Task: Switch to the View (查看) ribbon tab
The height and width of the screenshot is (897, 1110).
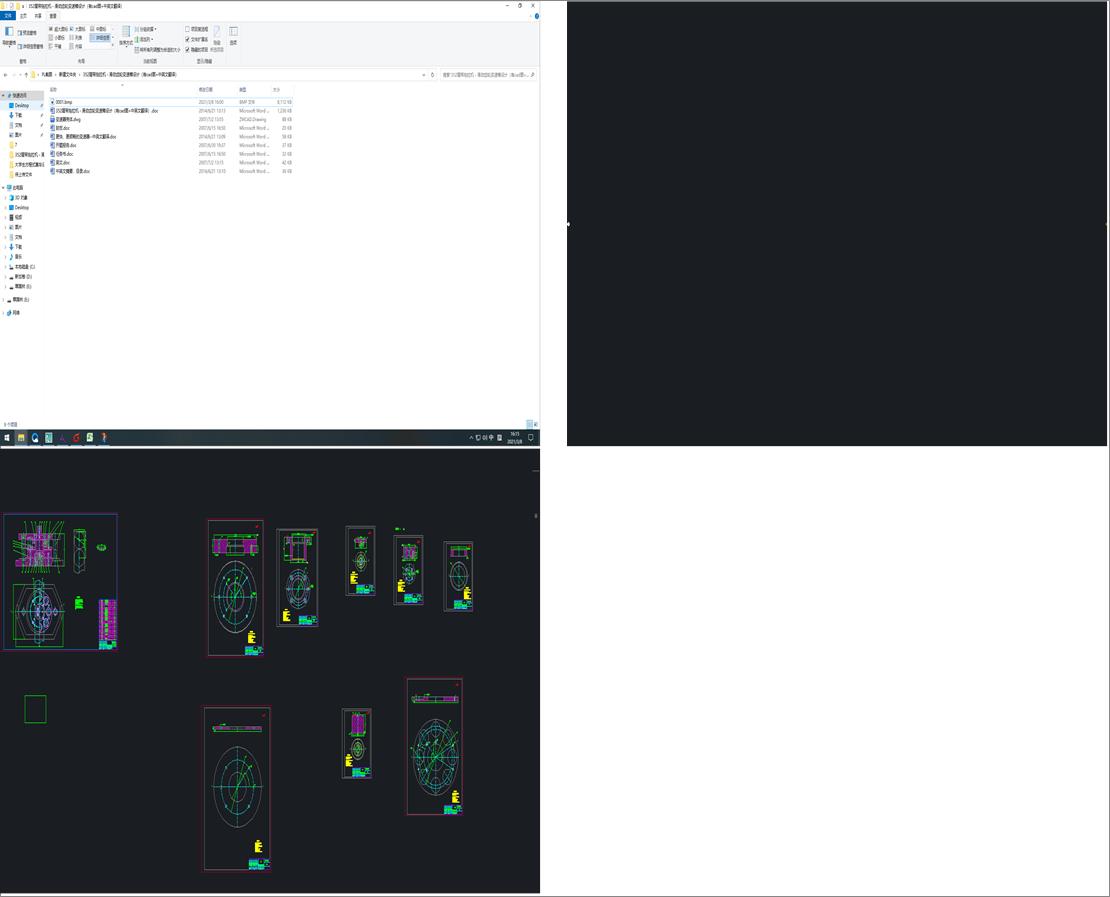Action: tap(52, 16)
